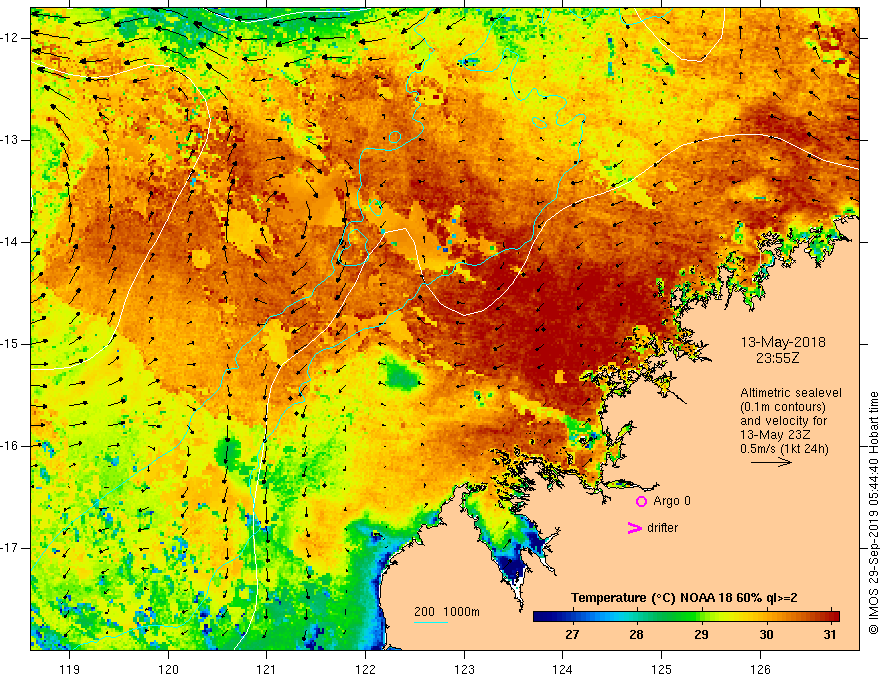This screenshot has width=880, height=680.
Task: Click the 0.5m/s velocity scale arrow
Action: coord(771,462)
